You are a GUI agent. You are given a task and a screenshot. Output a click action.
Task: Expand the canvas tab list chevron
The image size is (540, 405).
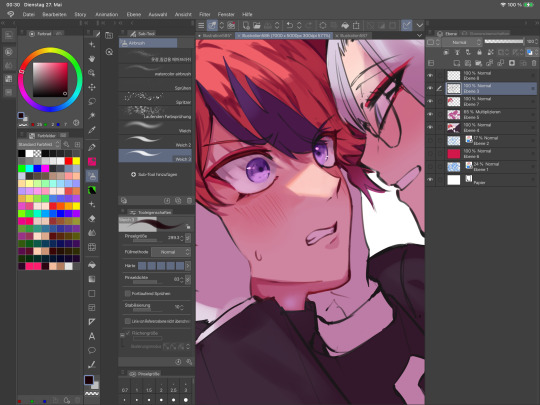coord(419,35)
